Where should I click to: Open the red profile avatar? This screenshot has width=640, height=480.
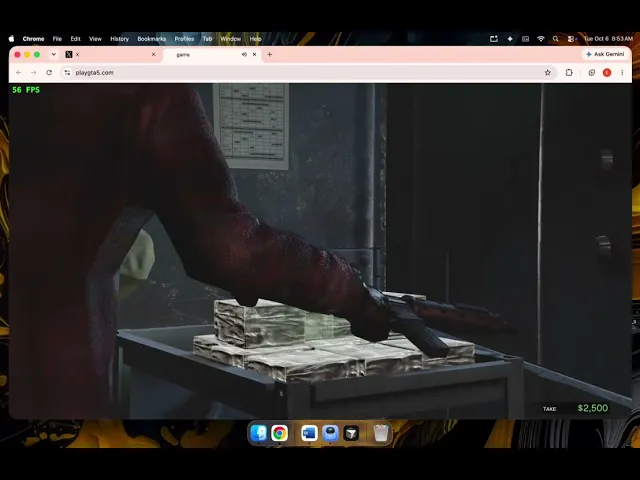pyautogui.click(x=607, y=73)
